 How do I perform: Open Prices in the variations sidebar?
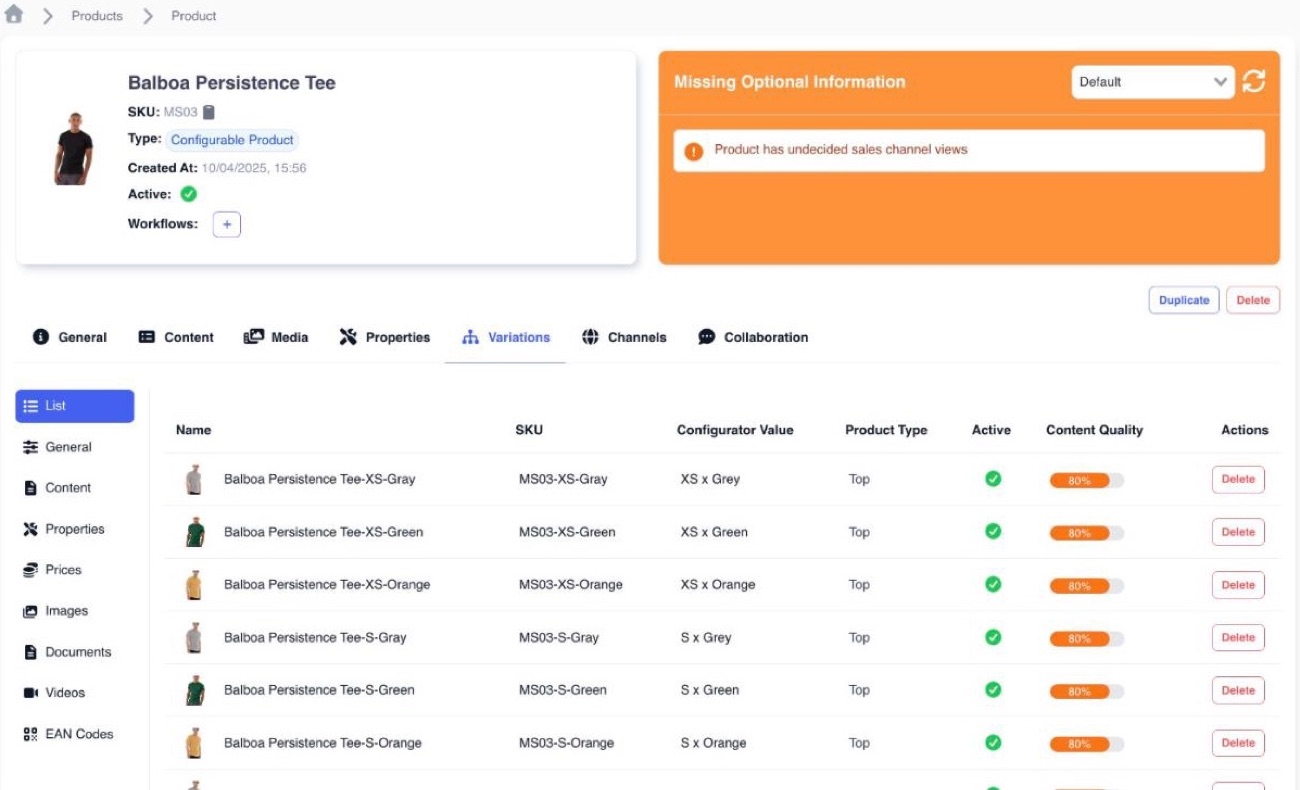click(52, 570)
